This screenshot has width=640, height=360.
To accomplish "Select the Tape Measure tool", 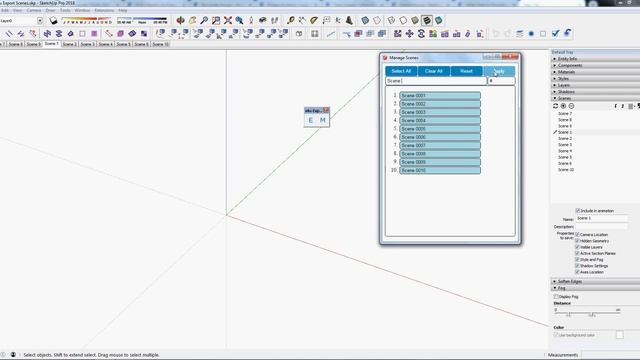I will [x=291, y=20].
